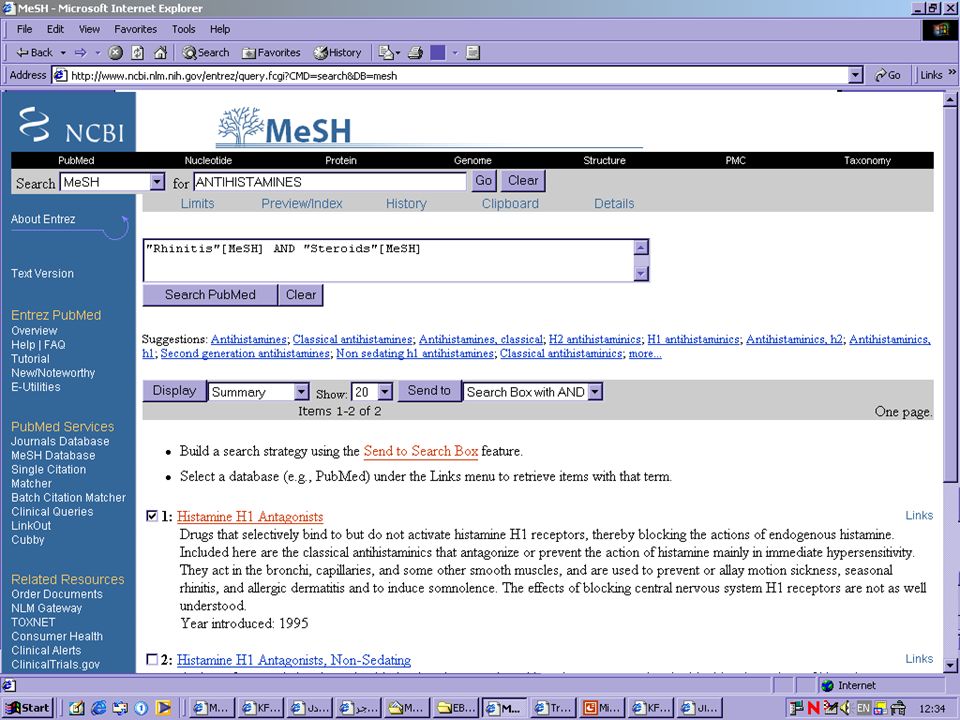Click the Send to button
960x720 pixels.
(x=429, y=391)
